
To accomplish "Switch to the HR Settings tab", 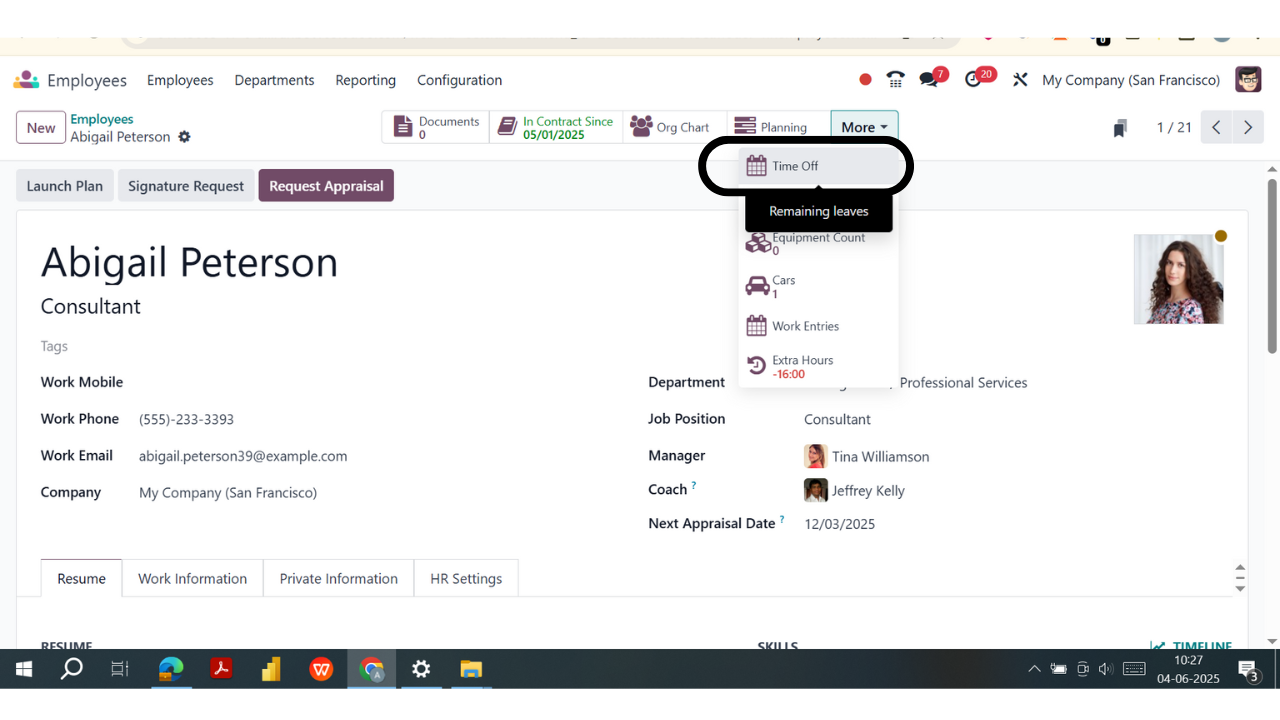I will pos(465,578).
